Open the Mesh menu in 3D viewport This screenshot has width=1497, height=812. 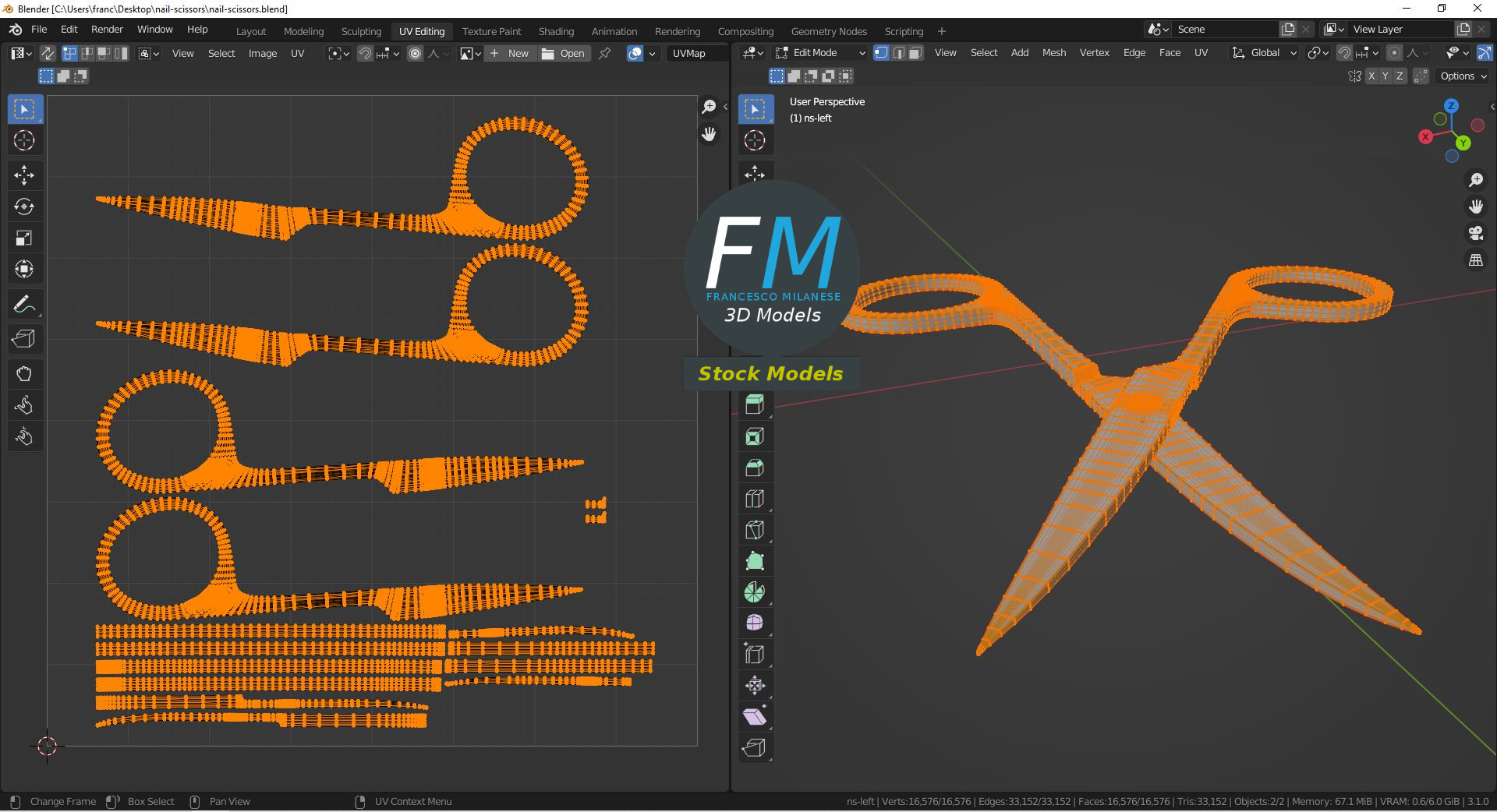point(1054,52)
